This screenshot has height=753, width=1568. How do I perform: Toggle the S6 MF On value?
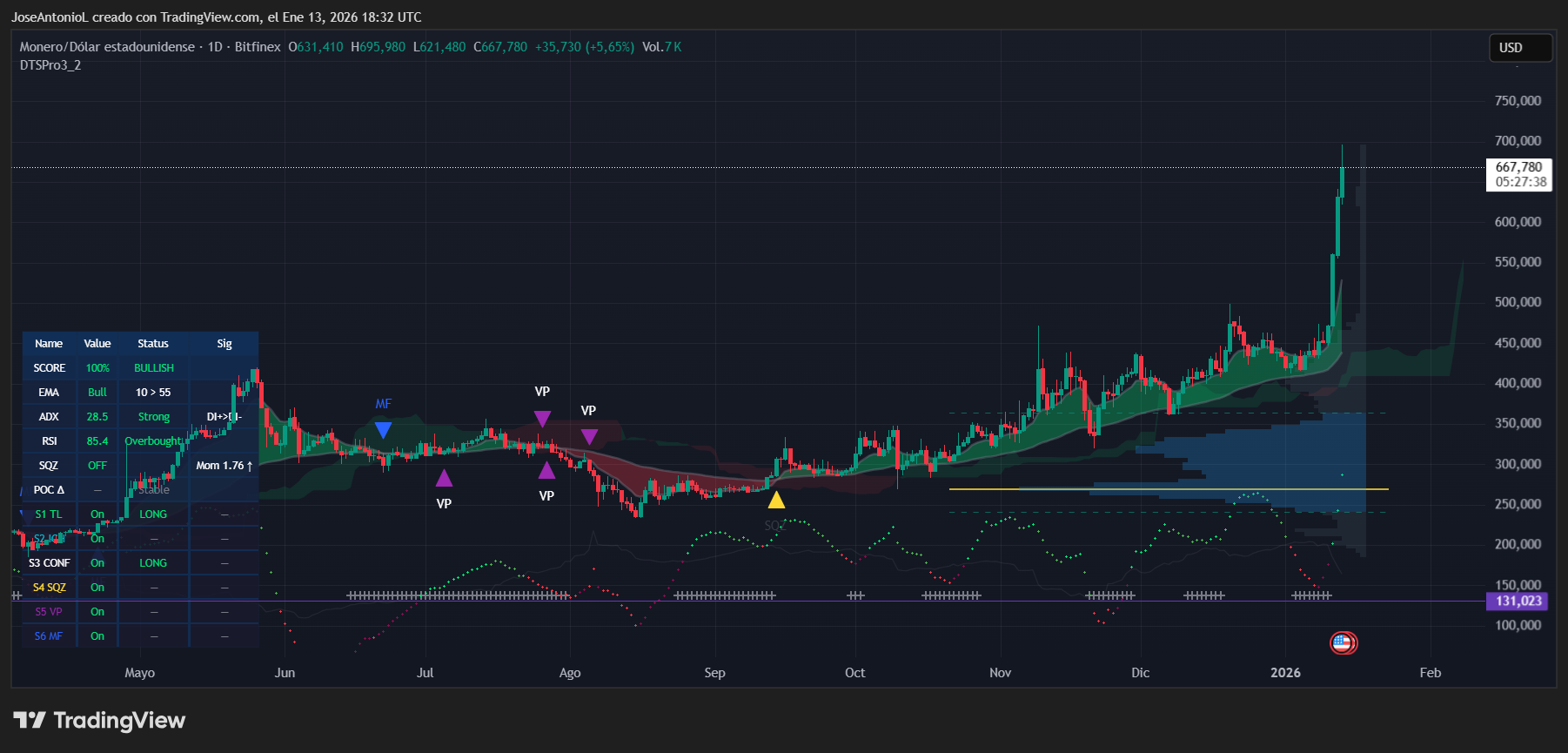click(97, 636)
